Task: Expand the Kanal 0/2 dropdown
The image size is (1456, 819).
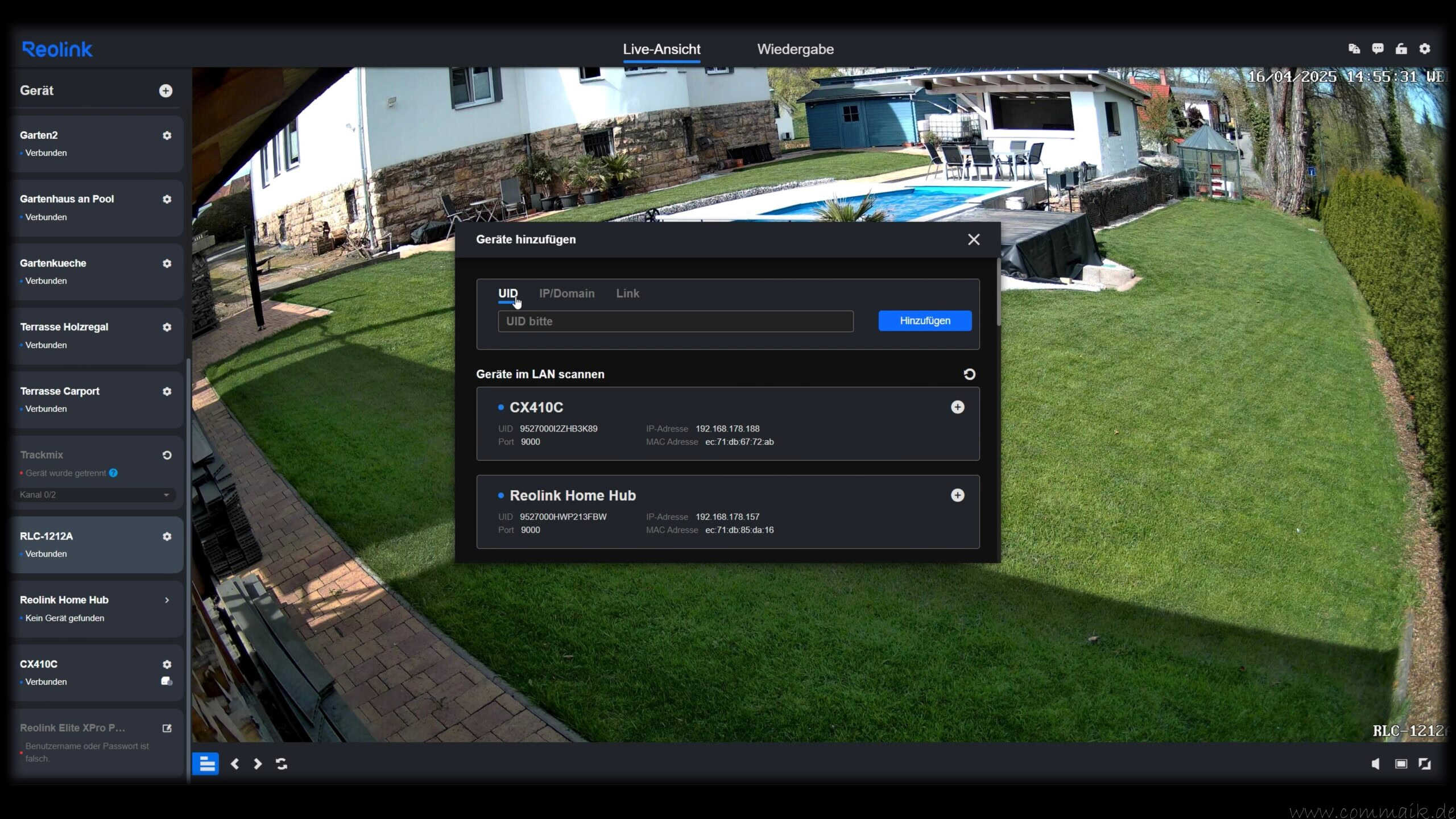Action: pyautogui.click(x=94, y=495)
